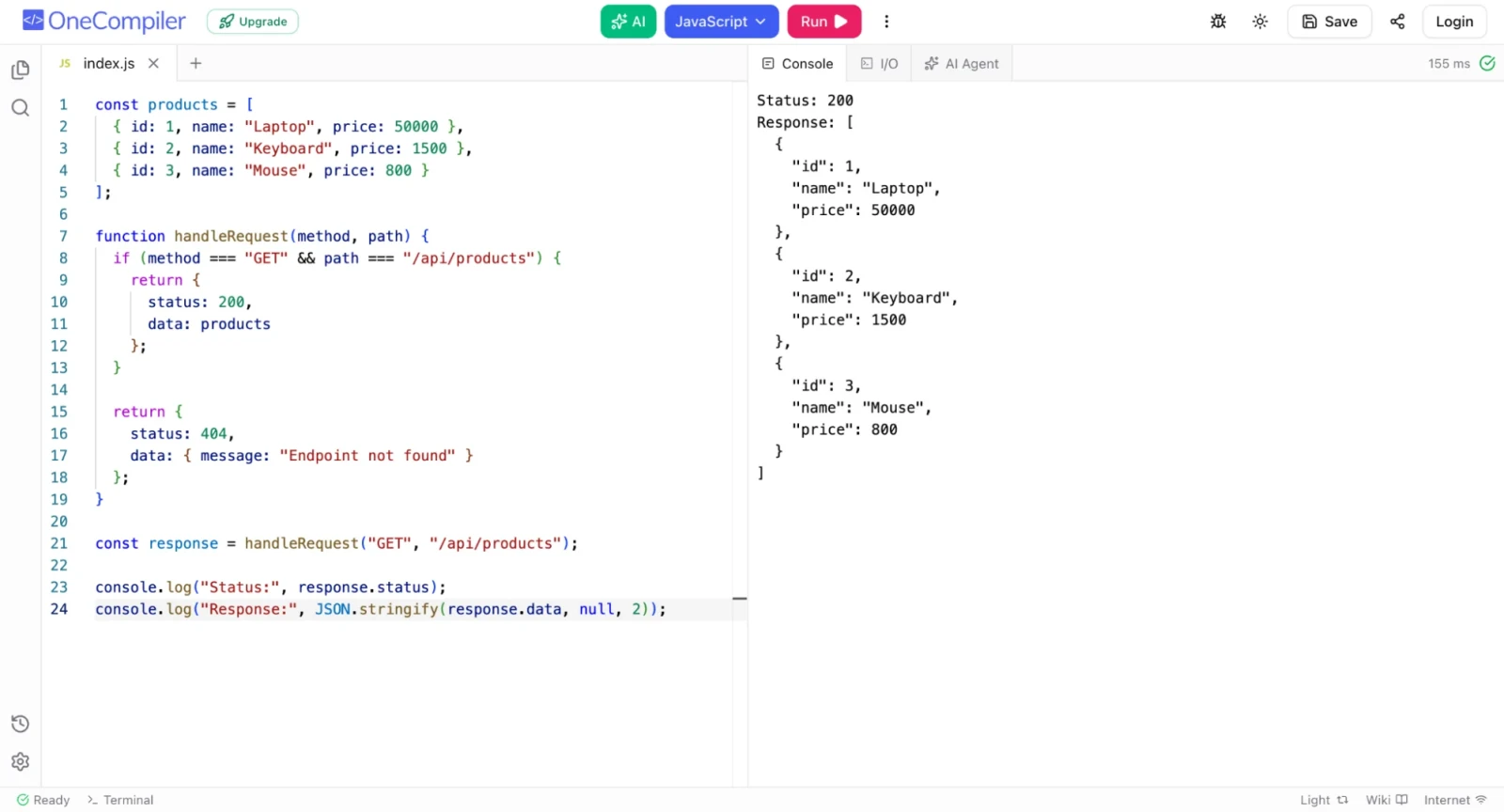This screenshot has height=812, width=1504.
Task: Toggle the Light theme in status bar
Action: tap(1324, 800)
